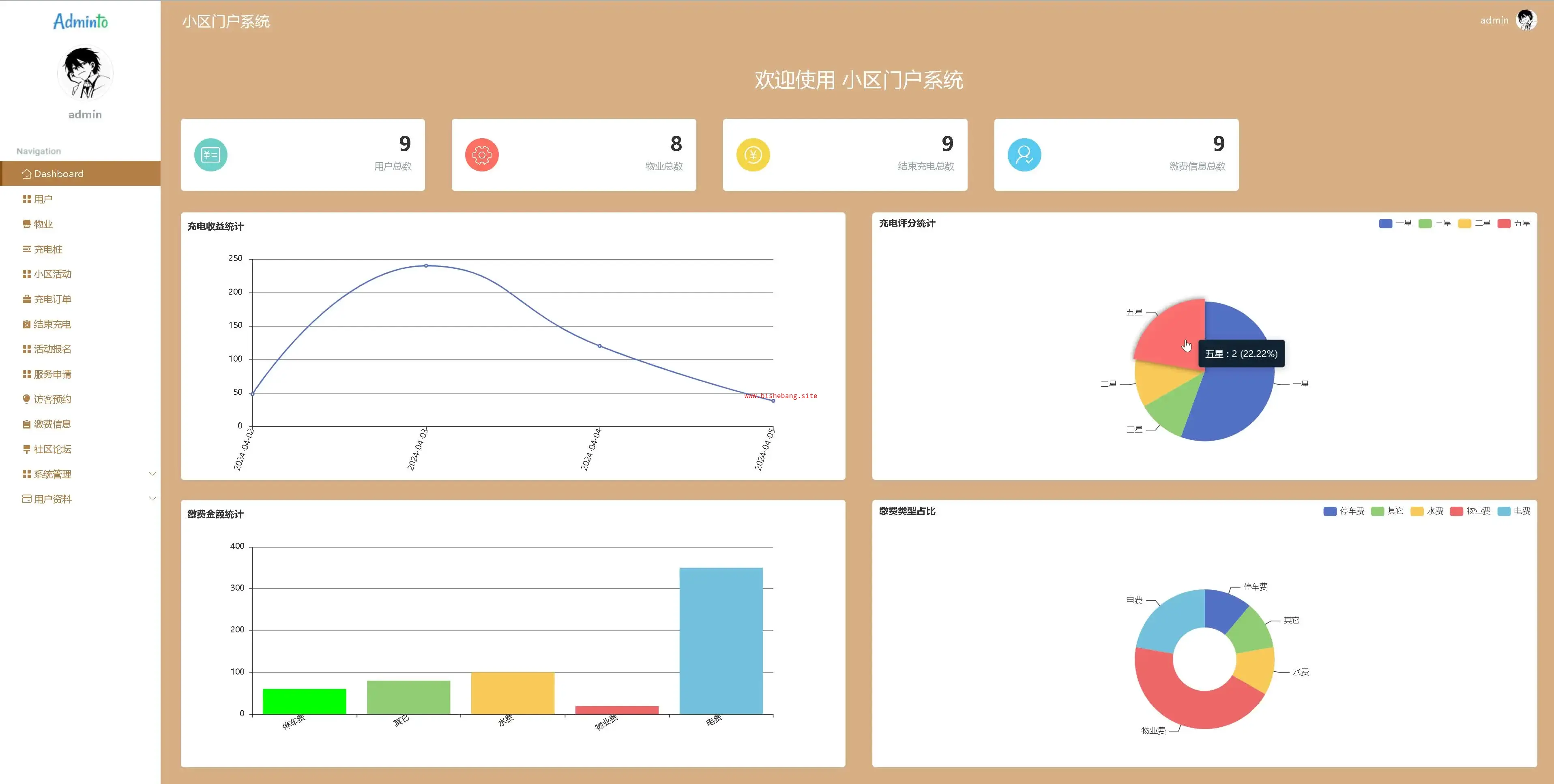Click the Adminto logo link
The height and width of the screenshot is (784, 1554).
click(x=80, y=22)
